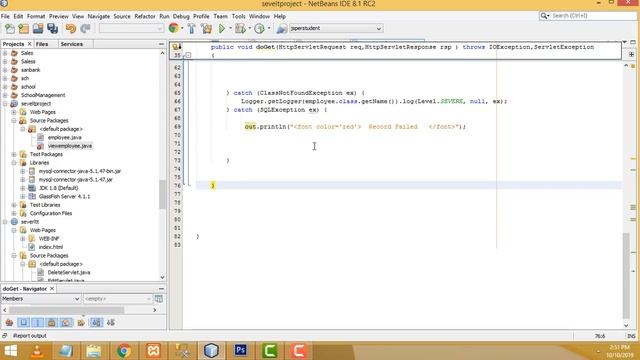Click the Save All toolbar icon

(53, 29)
